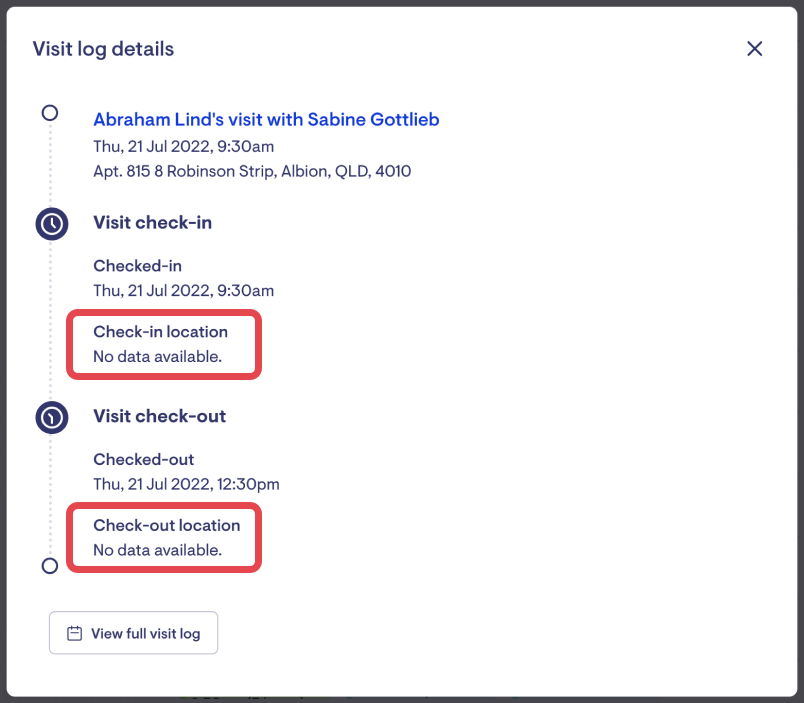The image size is (804, 703).
Task: Click No data available under Check-out location
Action: tap(157, 550)
